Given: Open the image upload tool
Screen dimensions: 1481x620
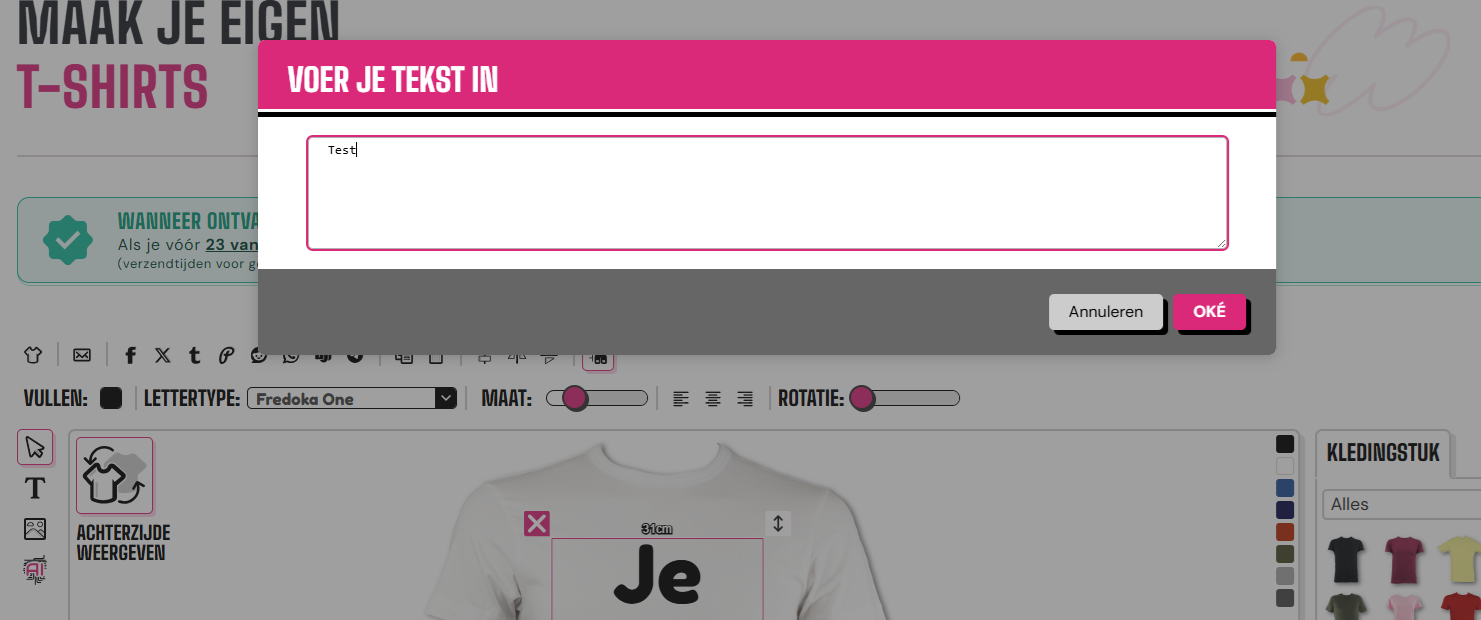Looking at the screenshot, I should coord(35,529).
